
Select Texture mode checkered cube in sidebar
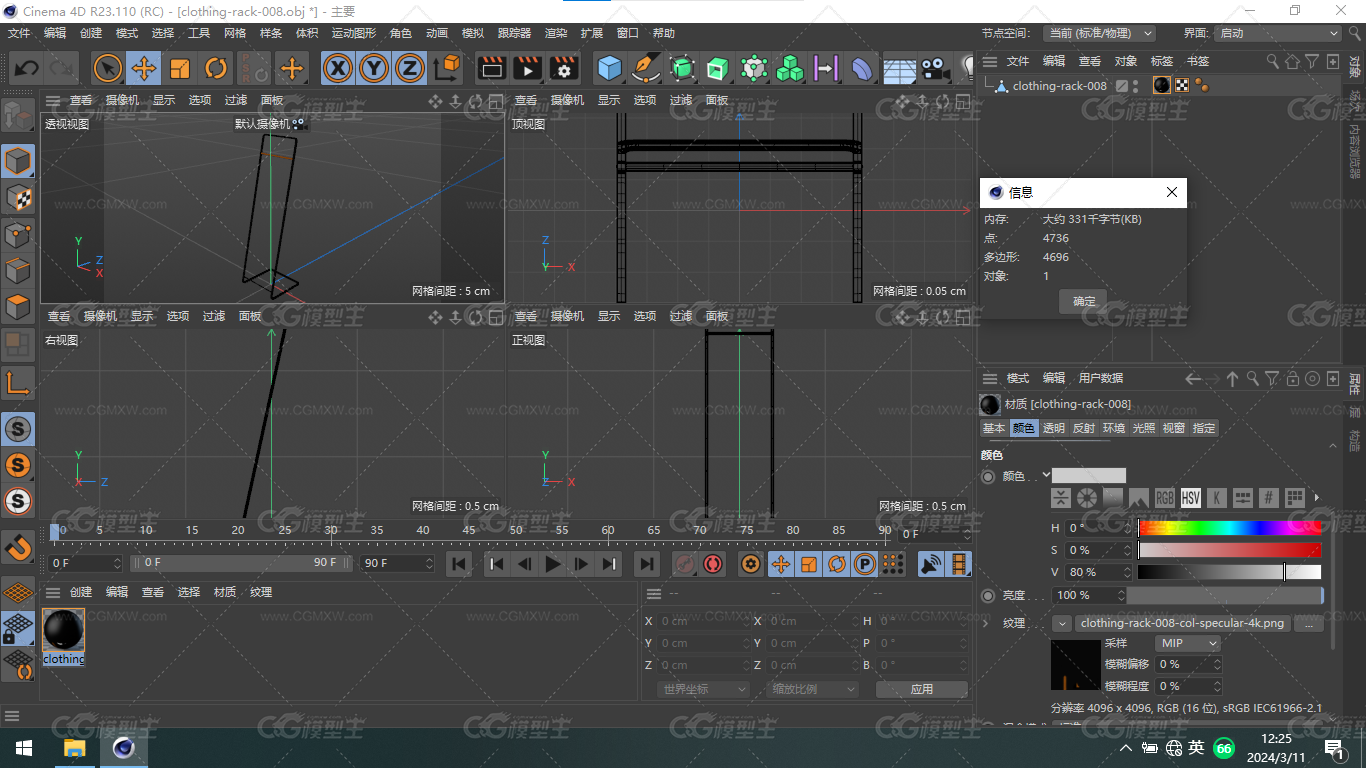coord(18,198)
